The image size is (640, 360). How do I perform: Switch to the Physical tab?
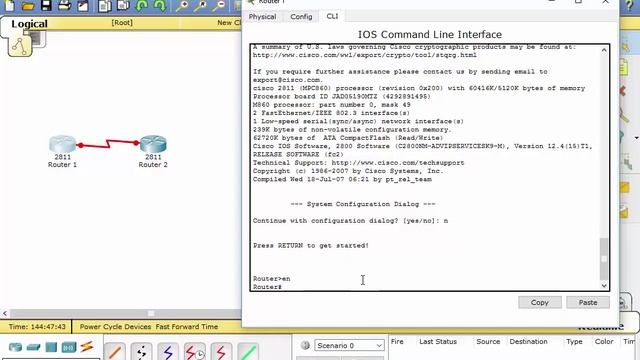(262, 16)
